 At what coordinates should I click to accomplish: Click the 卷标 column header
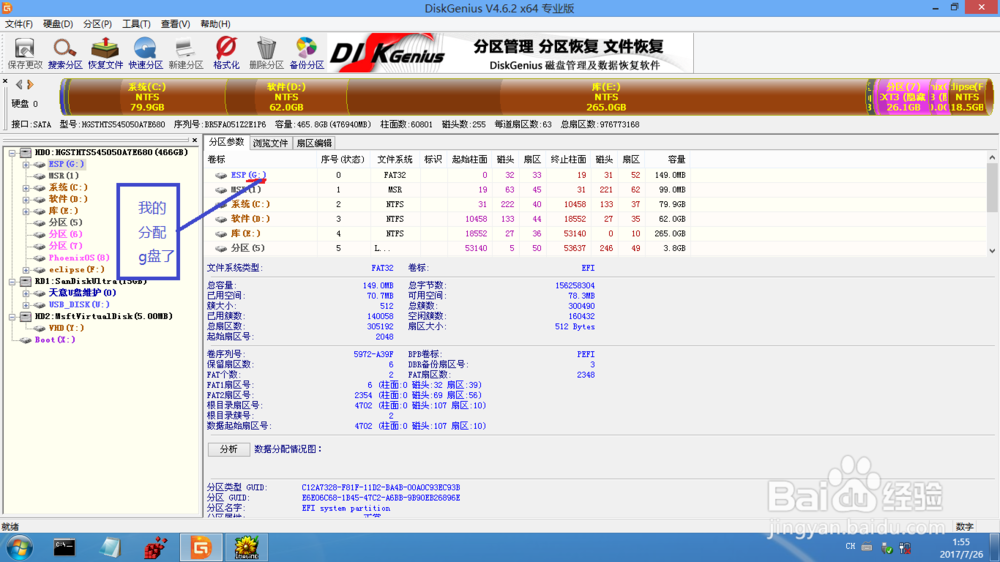click(260, 159)
